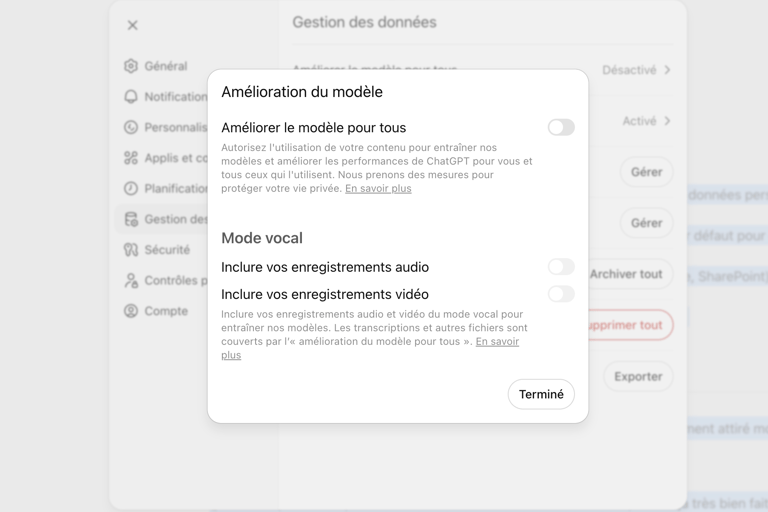The width and height of the screenshot is (768, 512).
Task: Enable Améliorer le modèle pour tous toggle
Action: click(561, 127)
